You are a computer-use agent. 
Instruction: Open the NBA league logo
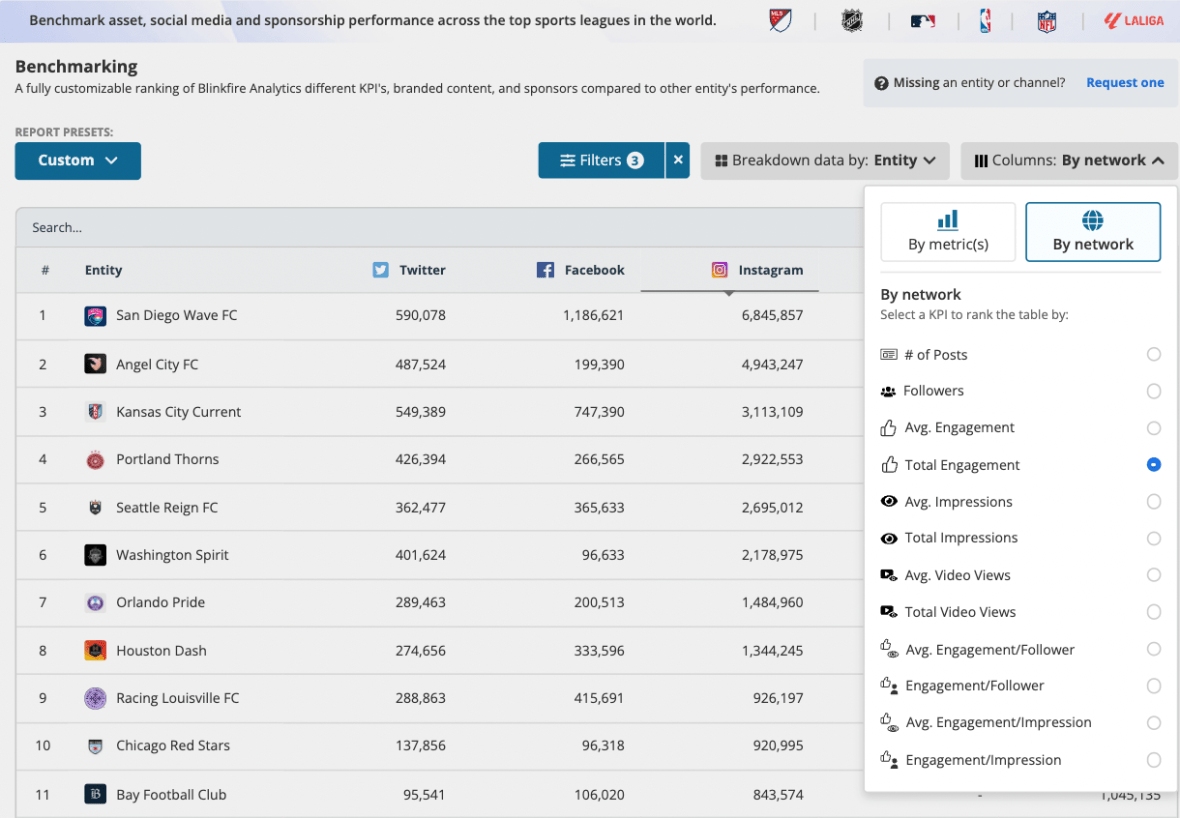[x=986, y=20]
